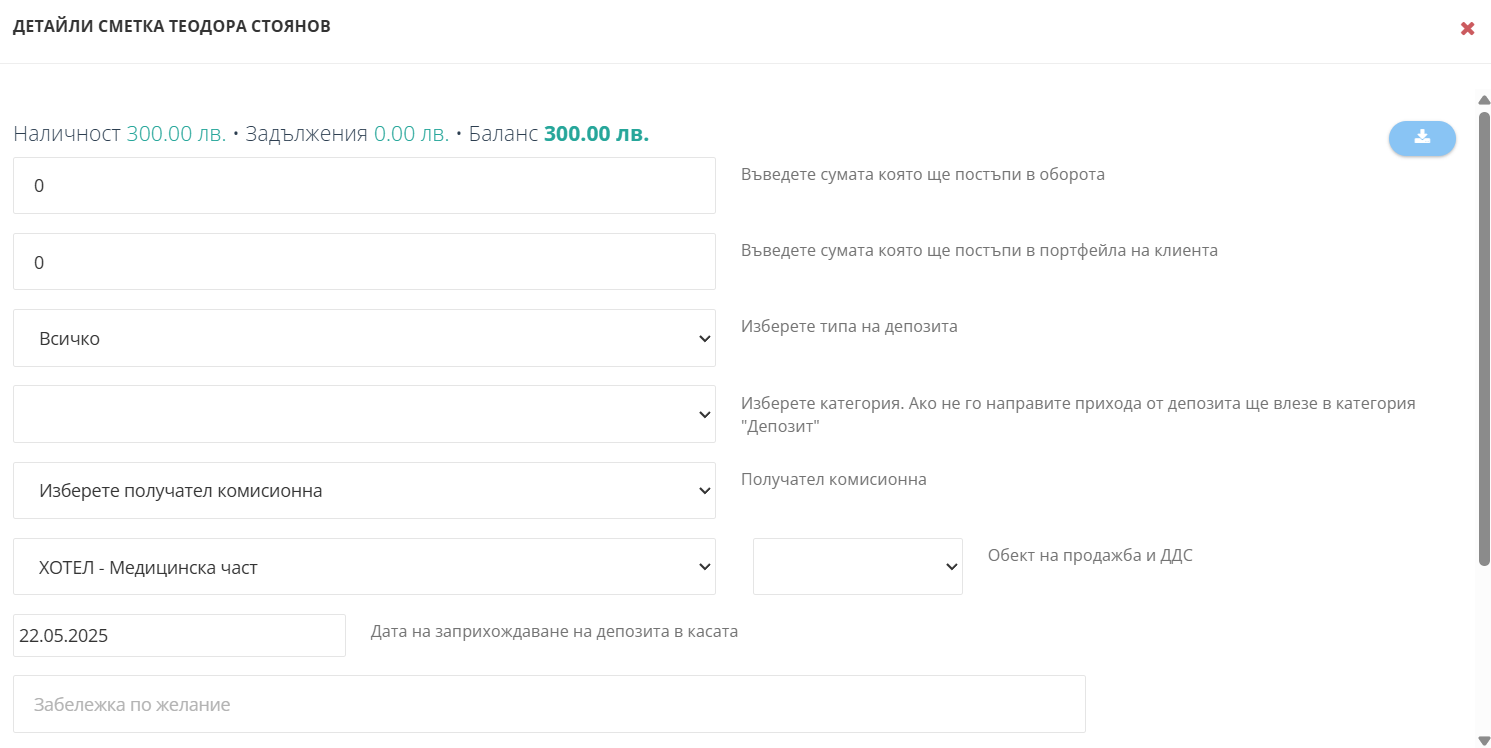Click the scrollbar up arrow
This screenshot has height=748, width=1491.
(x=1484, y=100)
